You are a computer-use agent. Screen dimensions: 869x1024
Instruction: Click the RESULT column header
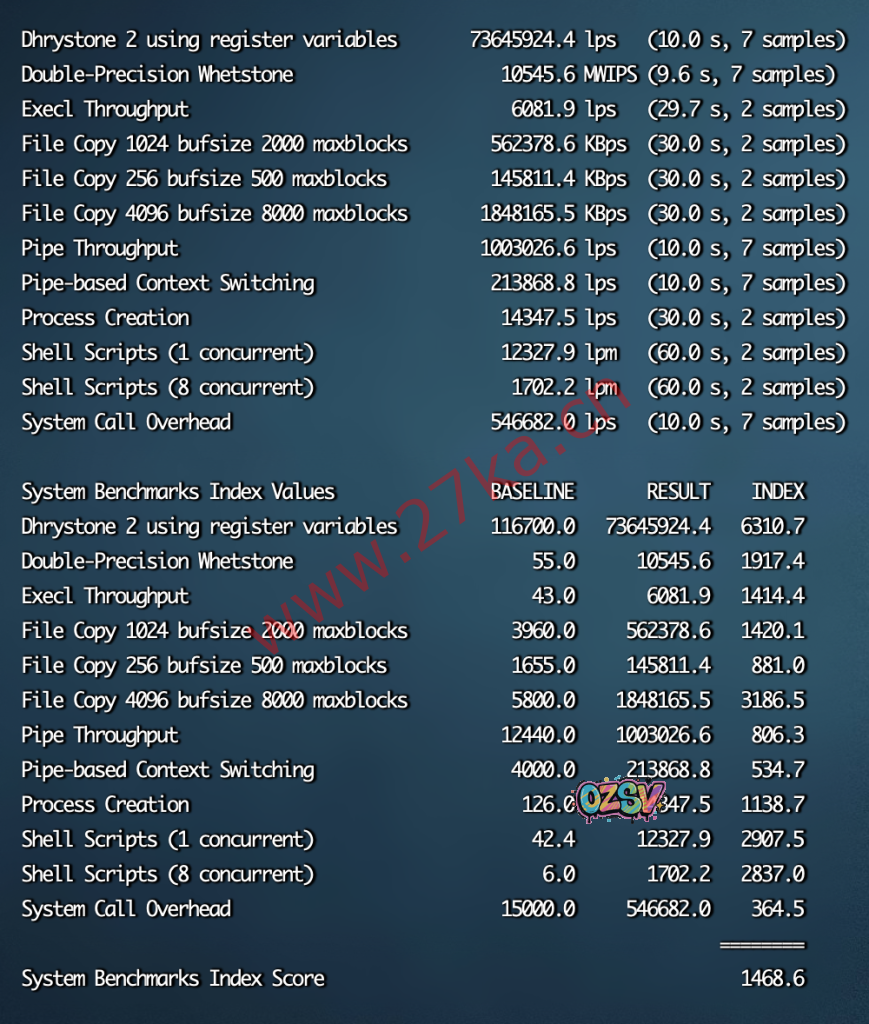click(678, 491)
